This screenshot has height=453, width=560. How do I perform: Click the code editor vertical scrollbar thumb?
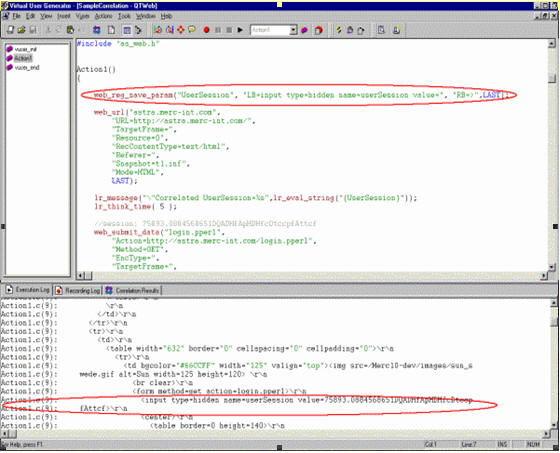point(552,78)
